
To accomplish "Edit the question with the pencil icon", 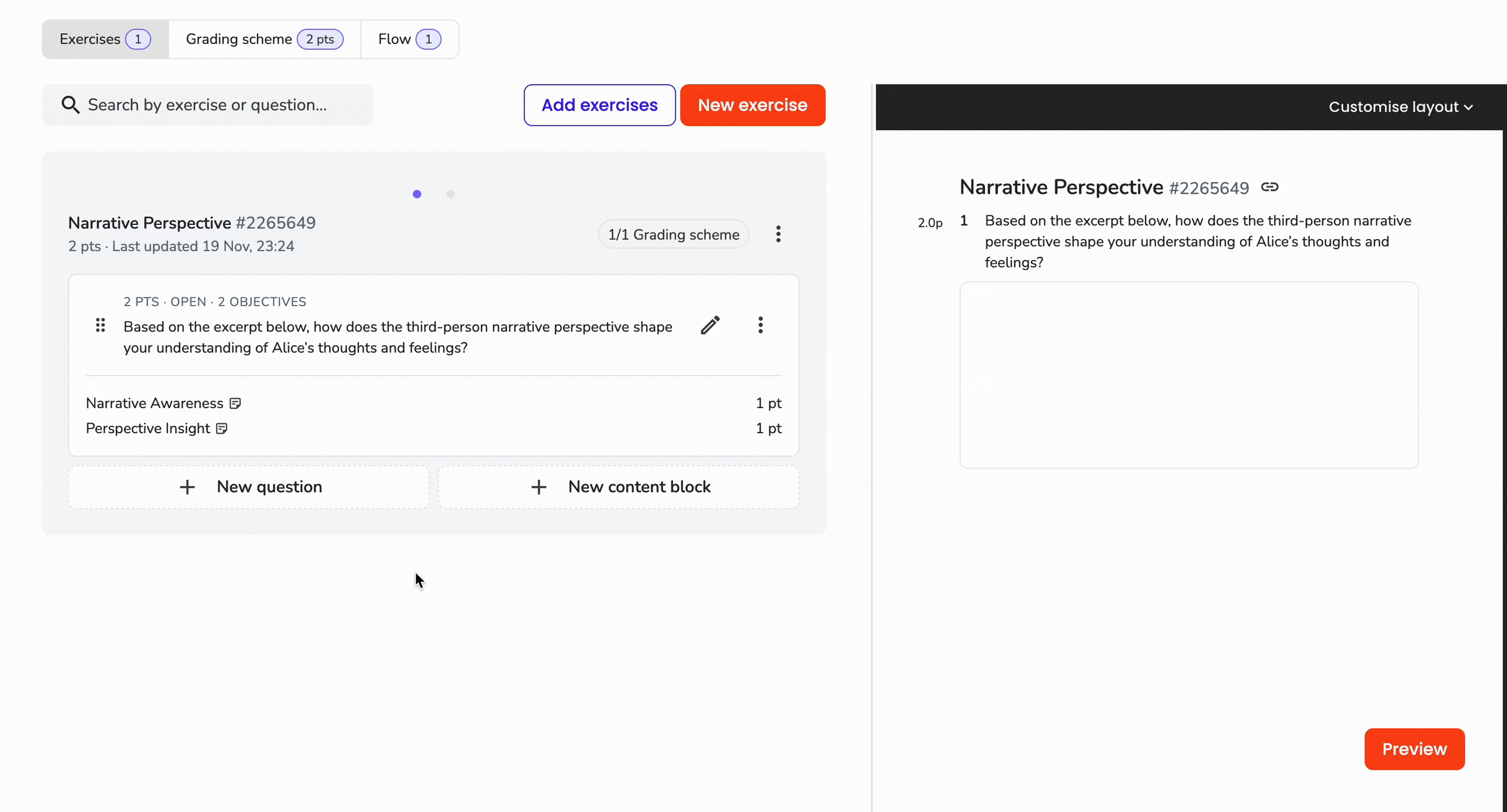I will pos(710,325).
